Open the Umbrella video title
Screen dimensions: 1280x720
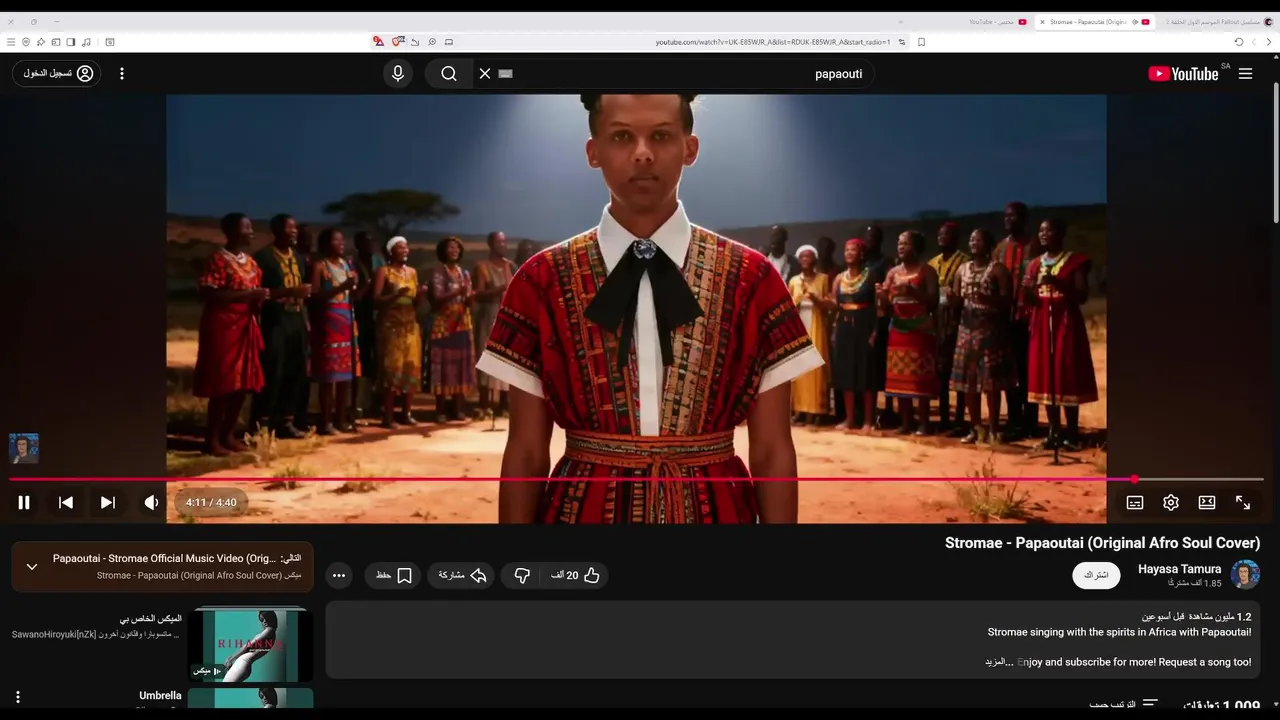[160, 695]
